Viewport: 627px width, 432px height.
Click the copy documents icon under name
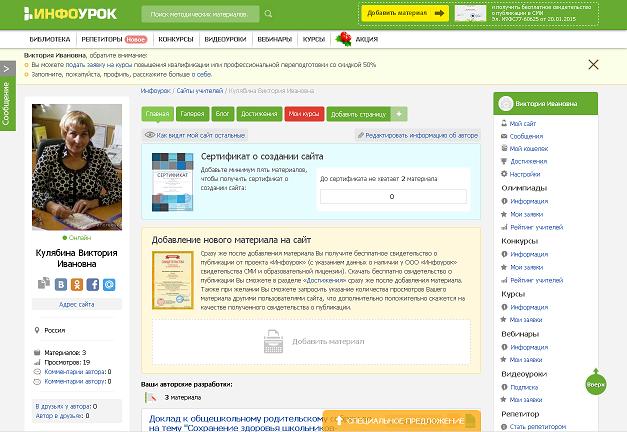pyautogui.click(x=44, y=283)
